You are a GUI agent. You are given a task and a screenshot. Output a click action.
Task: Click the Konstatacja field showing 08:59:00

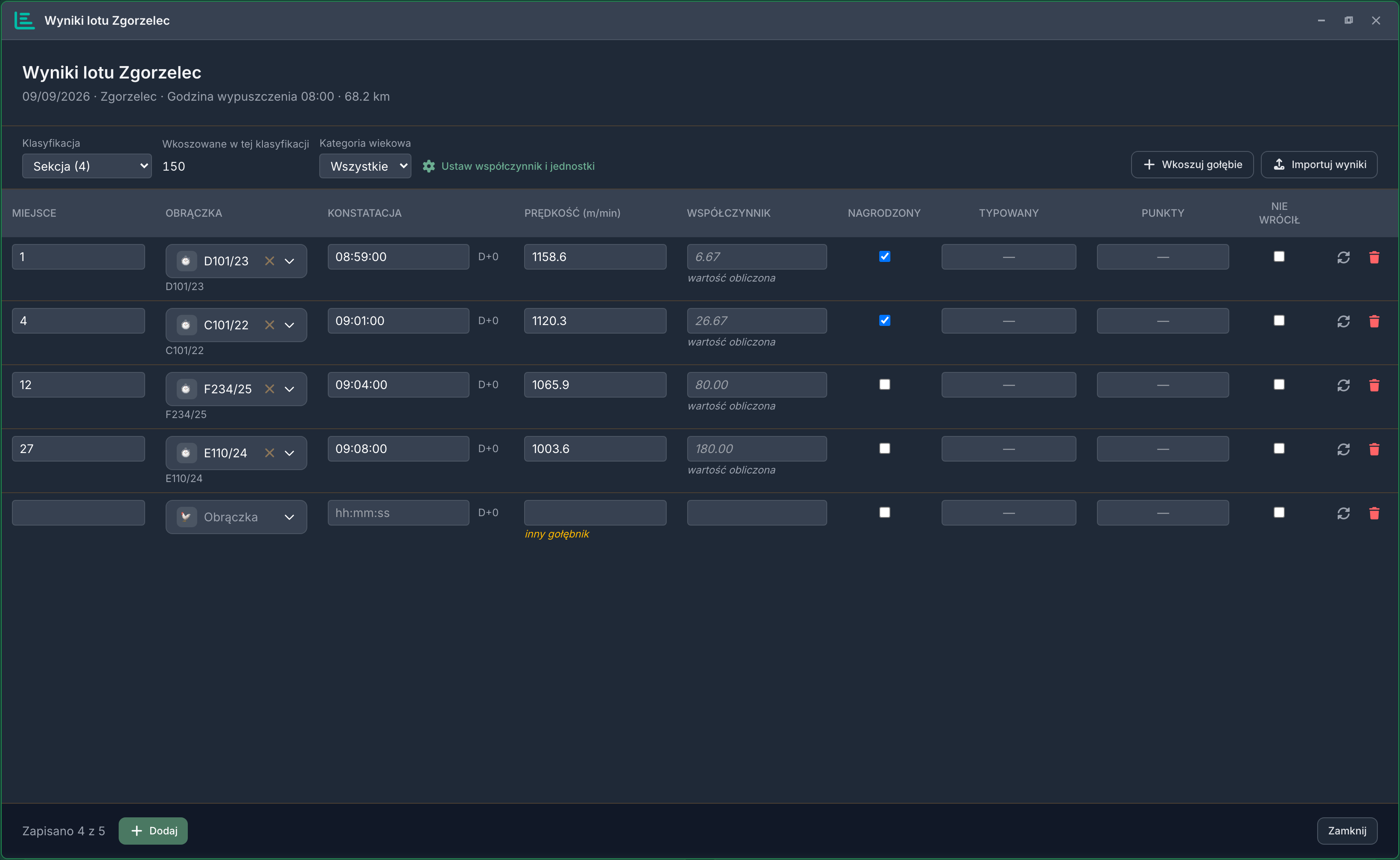point(398,256)
